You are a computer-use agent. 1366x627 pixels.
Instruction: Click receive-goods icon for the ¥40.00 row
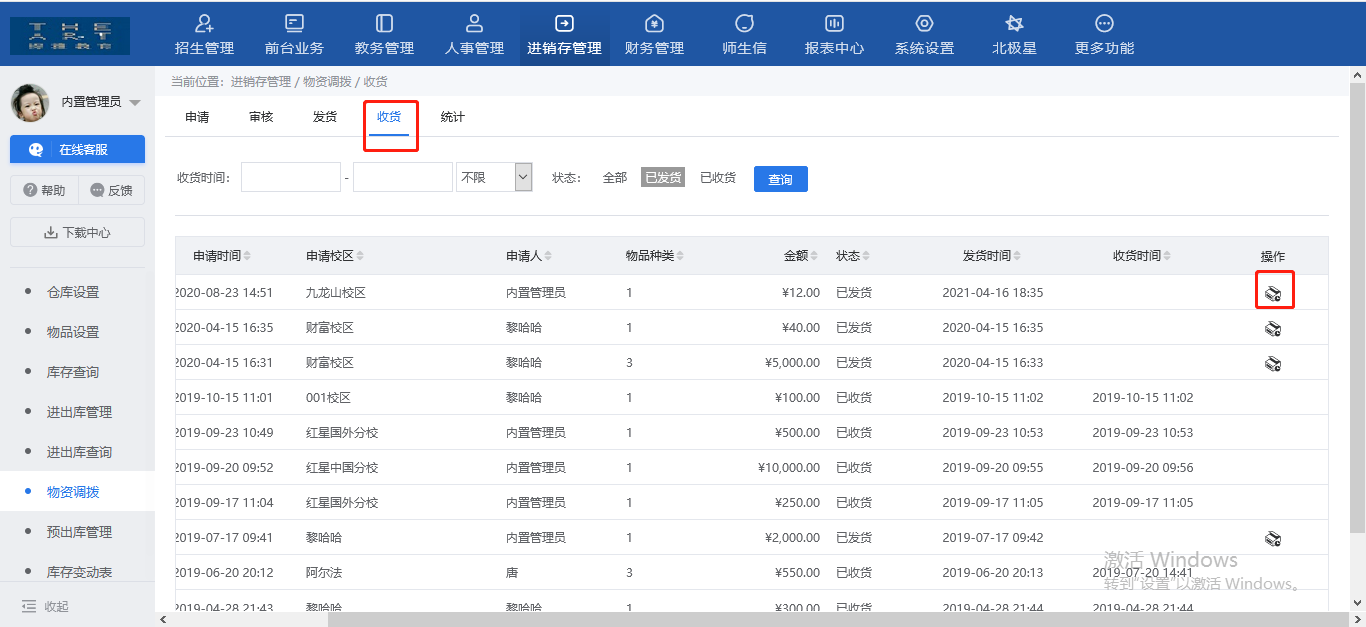pyautogui.click(x=1273, y=328)
